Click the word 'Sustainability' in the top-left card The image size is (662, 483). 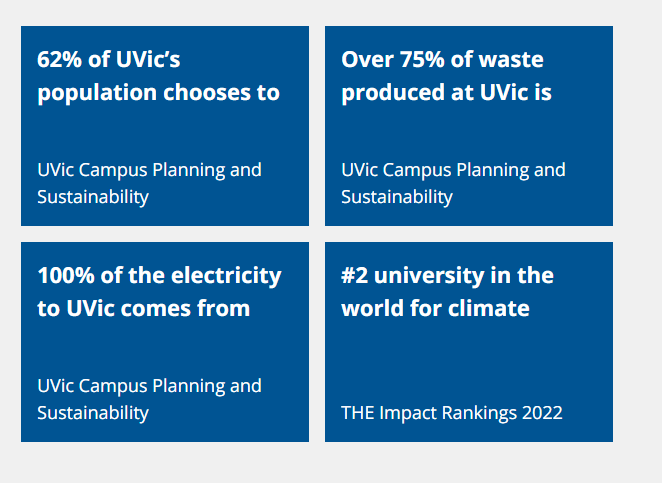93,197
